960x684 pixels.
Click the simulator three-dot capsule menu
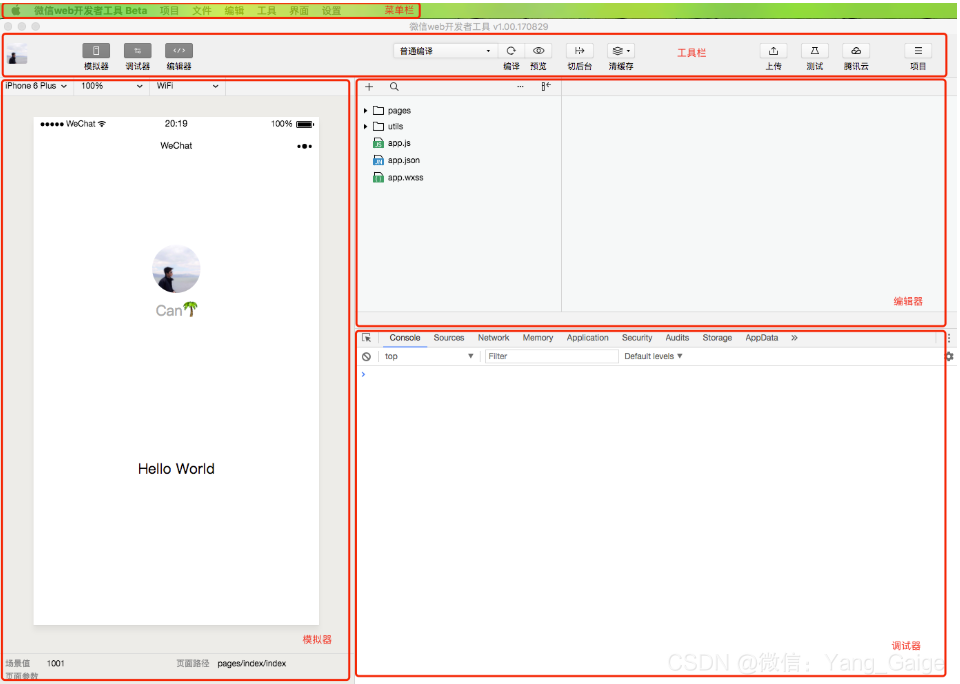click(x=304, y=146)
